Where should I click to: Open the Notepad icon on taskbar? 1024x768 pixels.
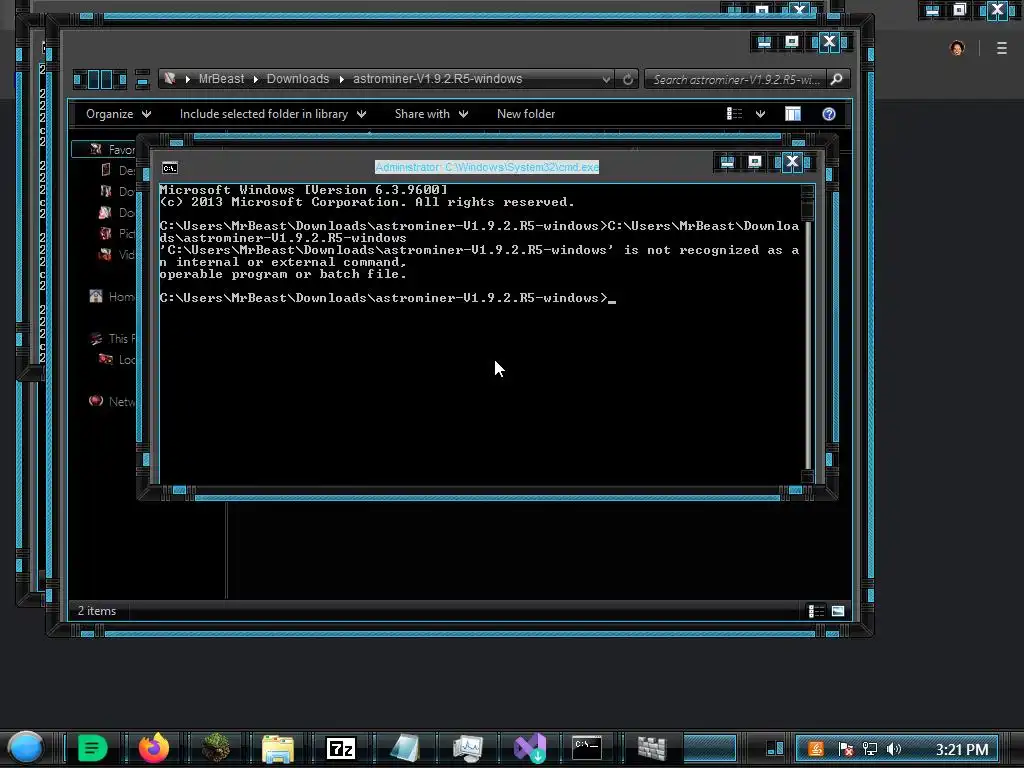[x=405, y=748]
